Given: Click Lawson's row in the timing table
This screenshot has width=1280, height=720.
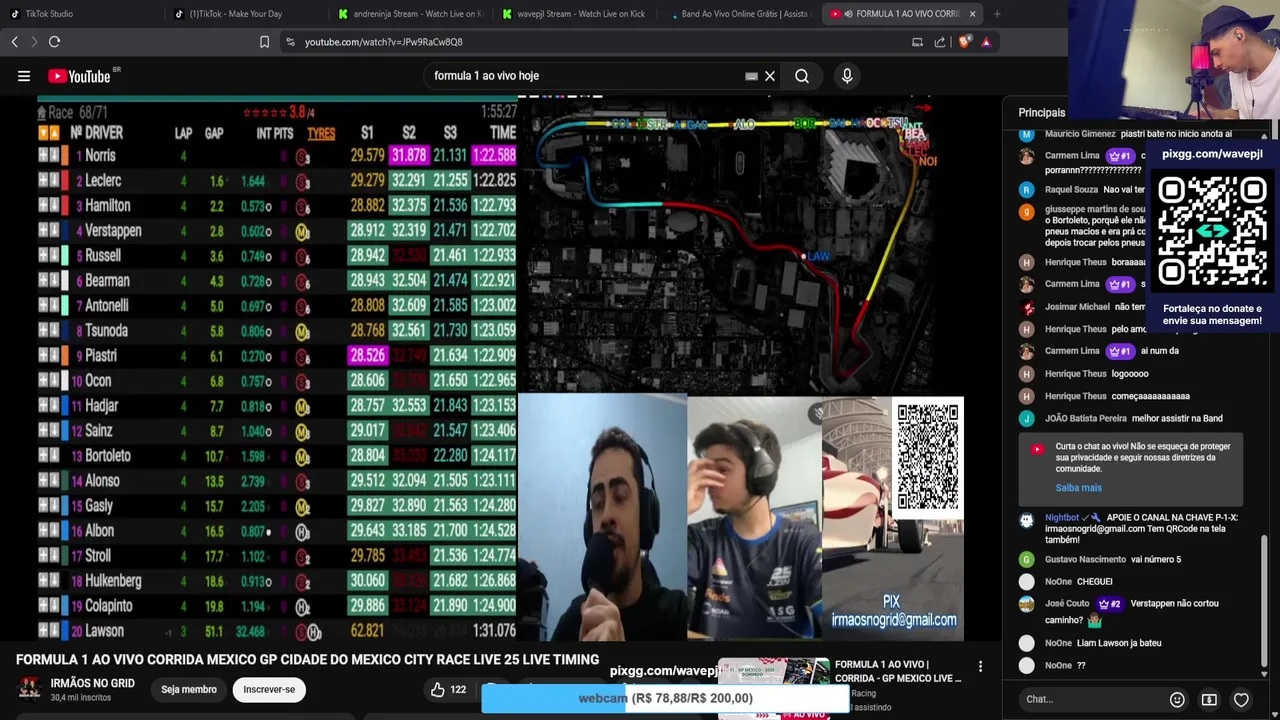Looking at the screenshot, I should coord(277,631).
